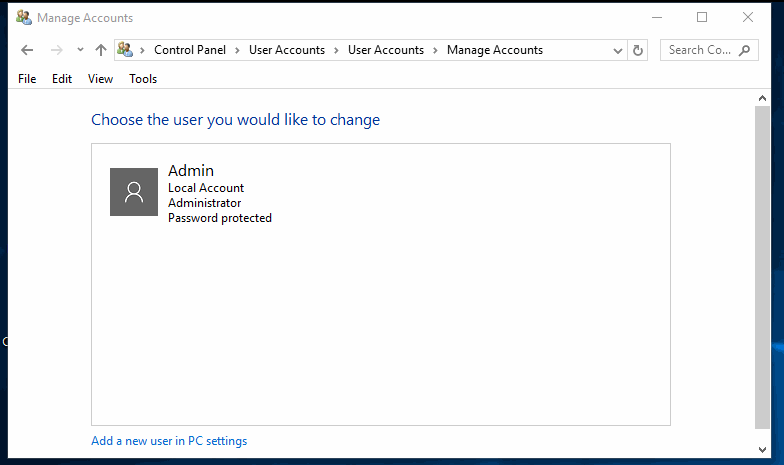Click the User Accounts icon in address bar
Image resolution: width=784 pixels, height=465 pixels.
[x=125, y=50]
